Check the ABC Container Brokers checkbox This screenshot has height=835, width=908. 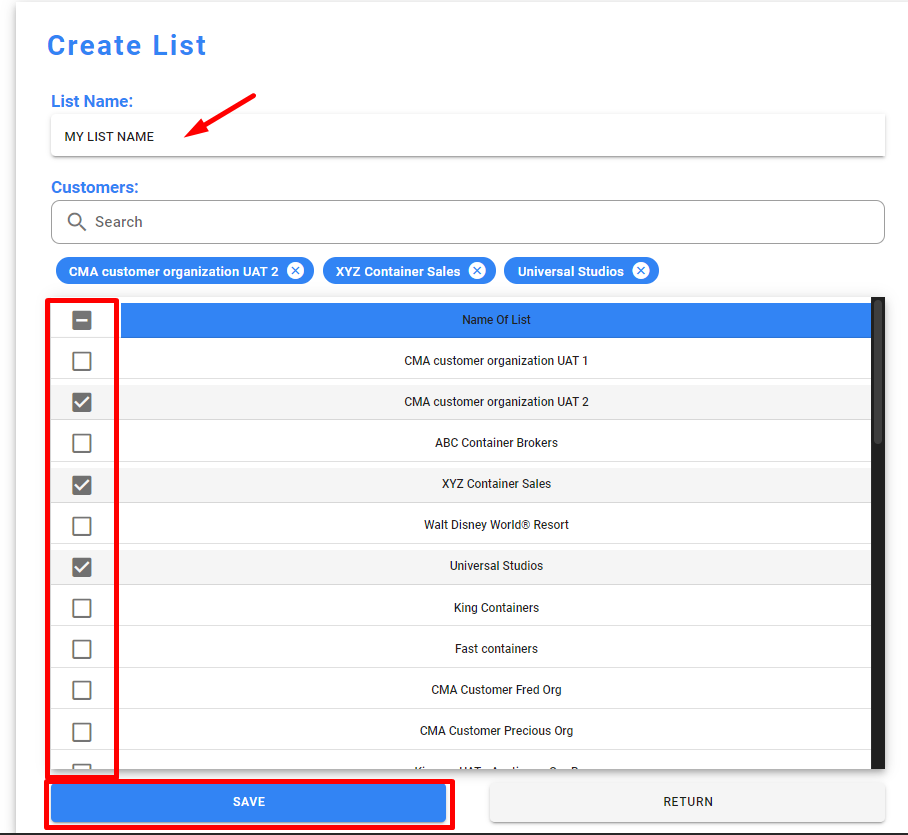click(x=82, y=443)
